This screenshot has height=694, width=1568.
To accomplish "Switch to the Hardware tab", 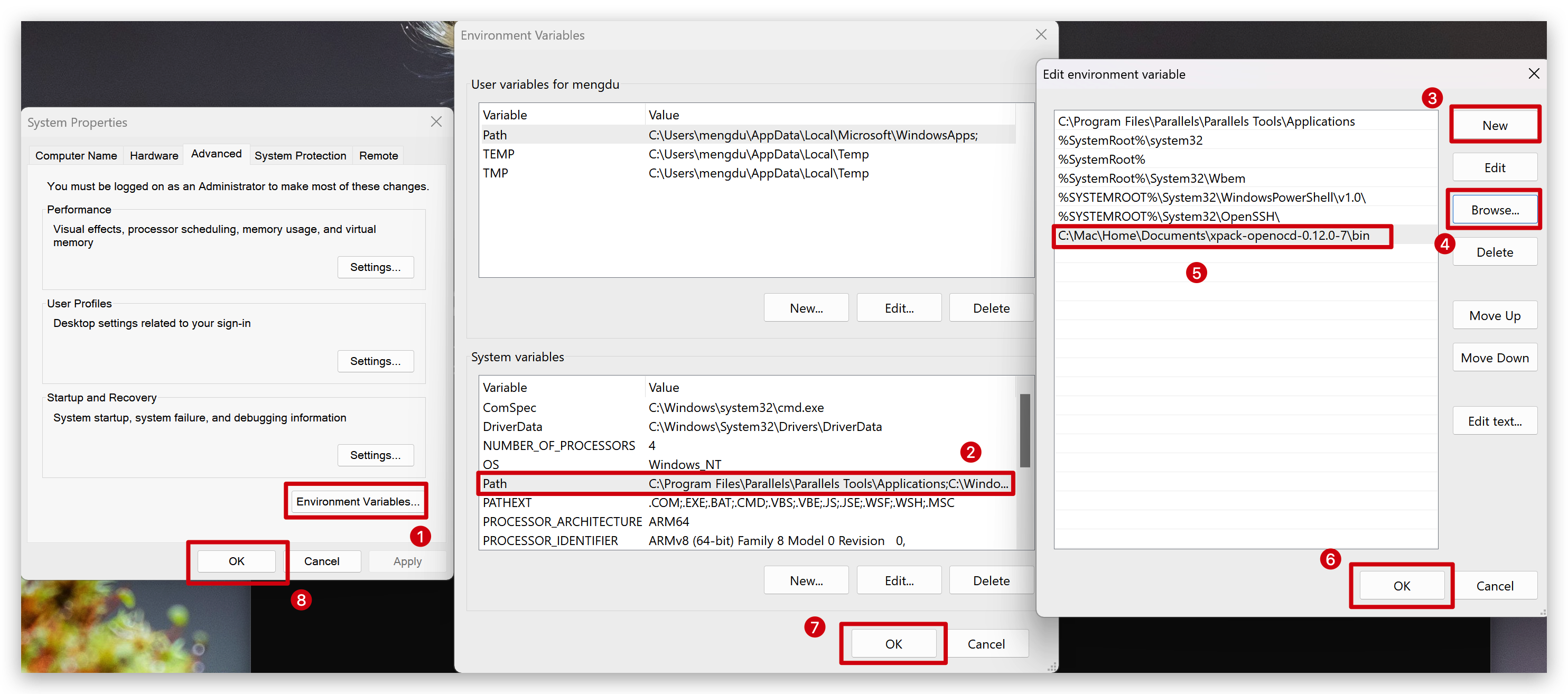I will (x=154, y=155).
